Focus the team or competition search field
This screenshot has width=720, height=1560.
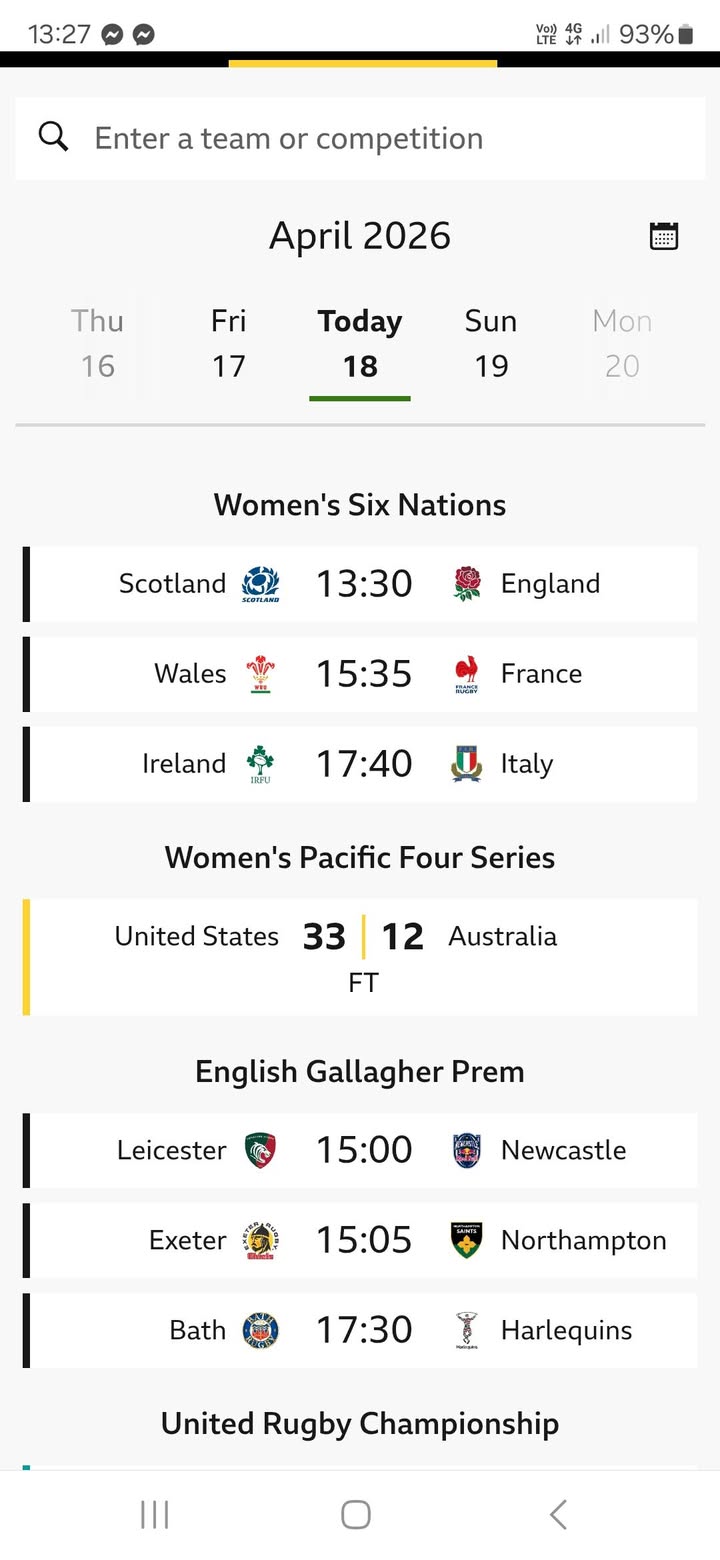click(380, 138)
